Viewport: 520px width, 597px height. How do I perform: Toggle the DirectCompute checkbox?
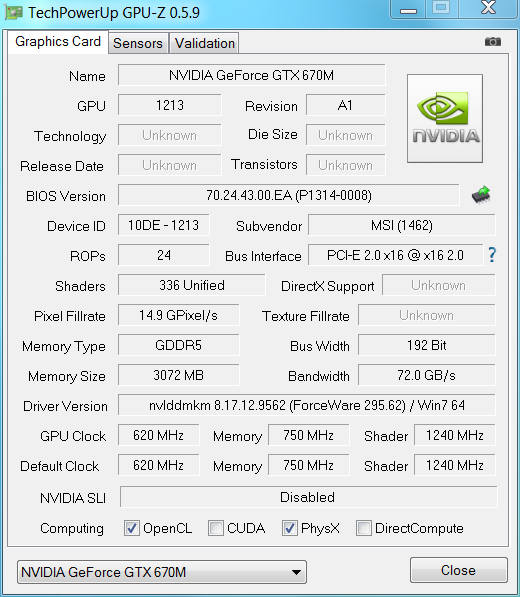(364, 528)
